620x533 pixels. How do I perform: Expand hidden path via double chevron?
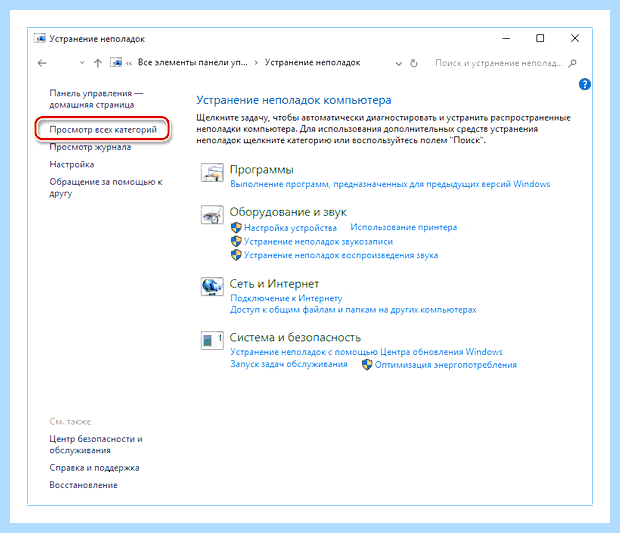[129, 63]
